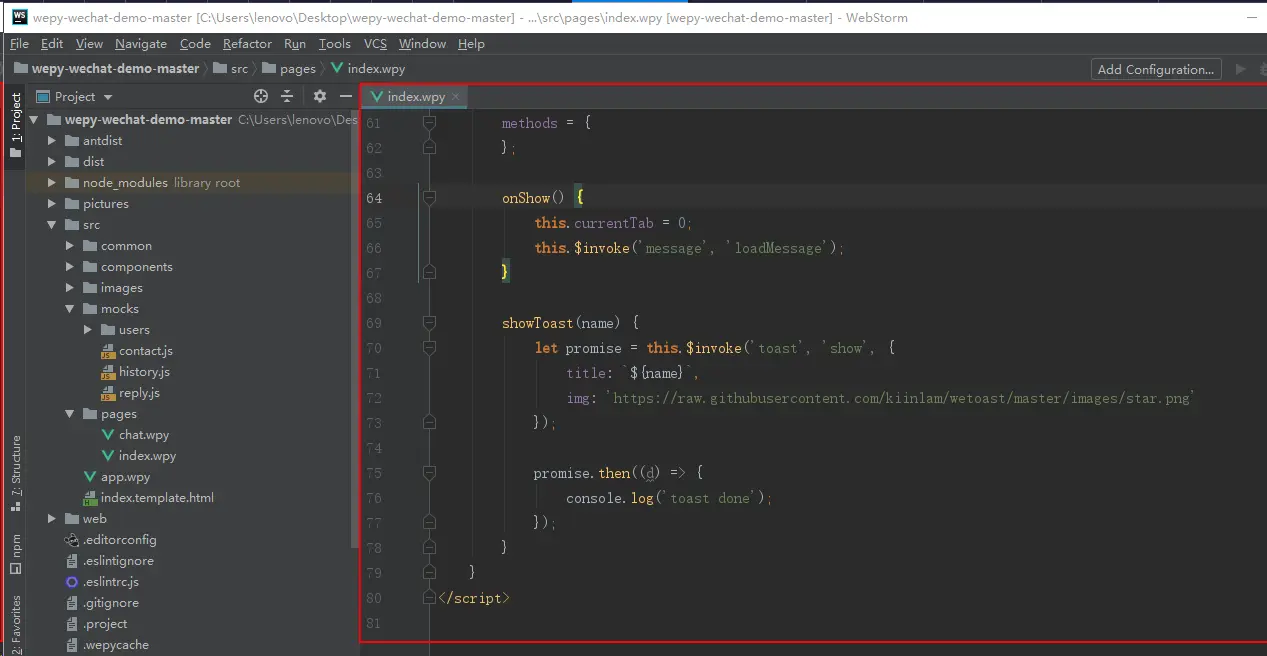Fold the showToast method at line 69
The height and width of the screenshot is (656, 1267).
(x=429, y=323)
